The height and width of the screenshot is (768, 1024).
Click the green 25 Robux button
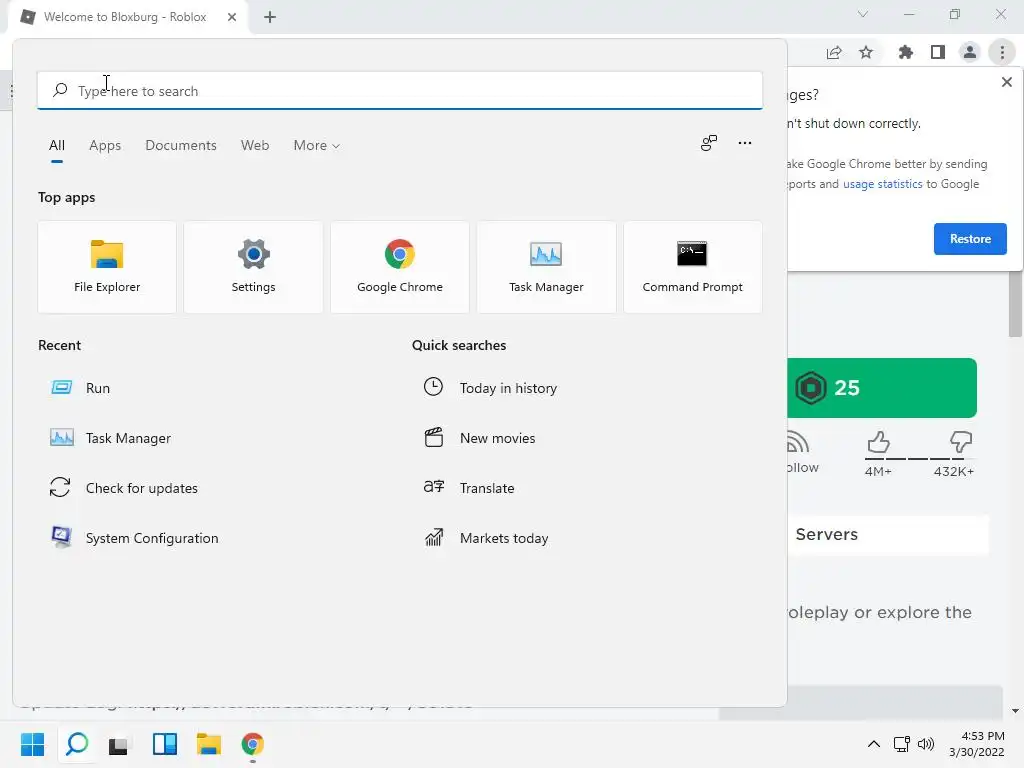[x=882, y=388]
